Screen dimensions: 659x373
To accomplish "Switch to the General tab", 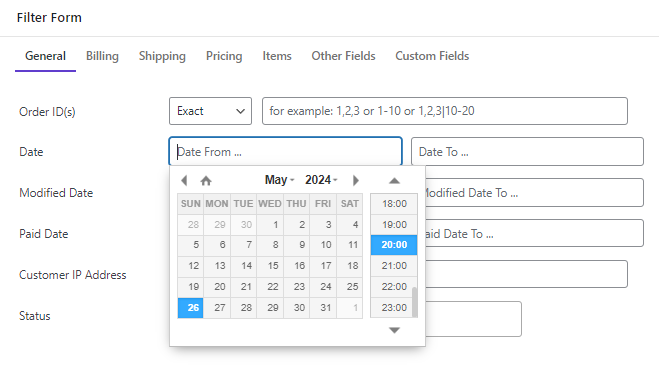I will click(x=45, y=56).
